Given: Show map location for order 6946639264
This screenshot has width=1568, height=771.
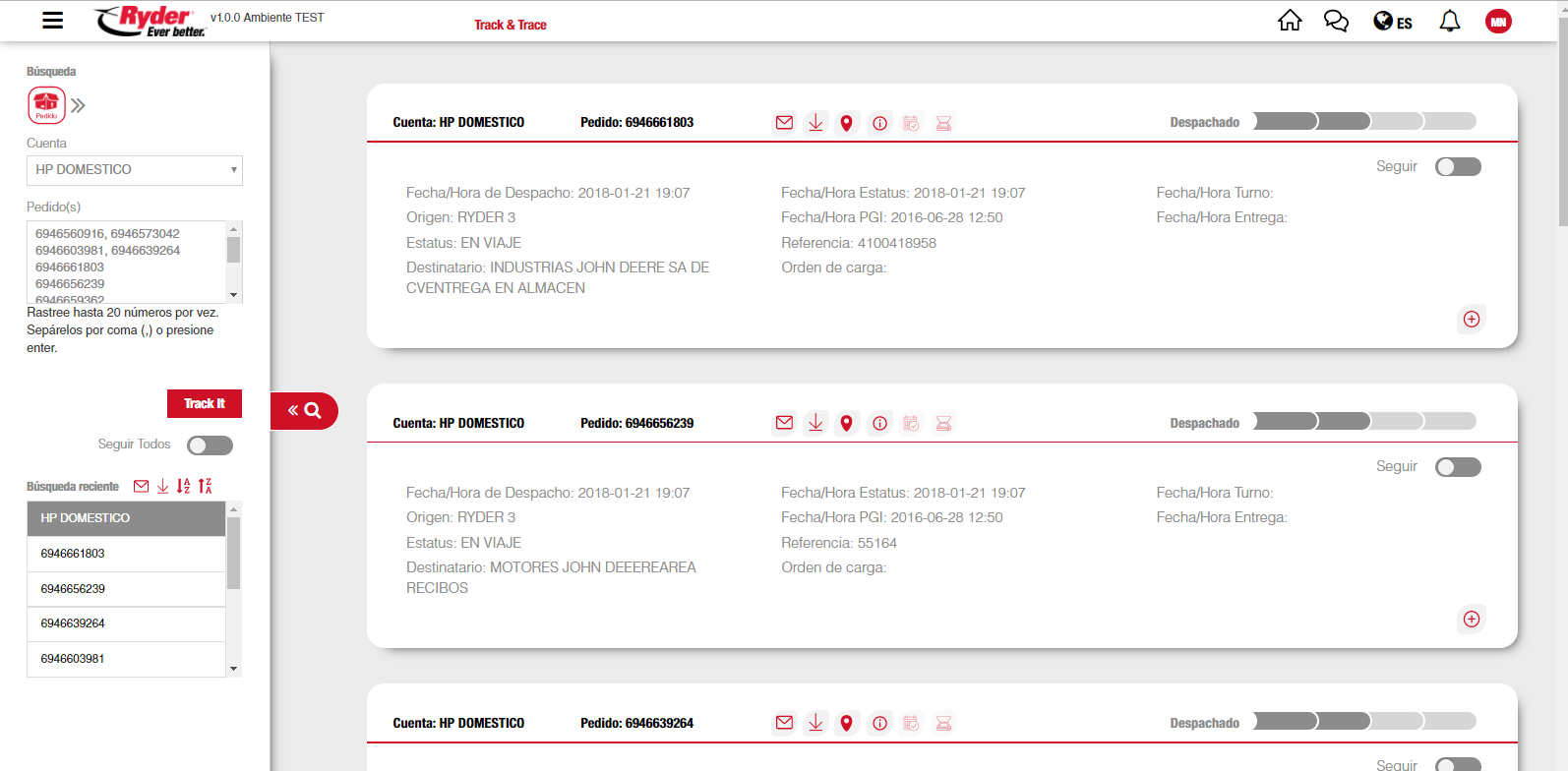Looking at the screenshot, I should [x=846, y=723].
